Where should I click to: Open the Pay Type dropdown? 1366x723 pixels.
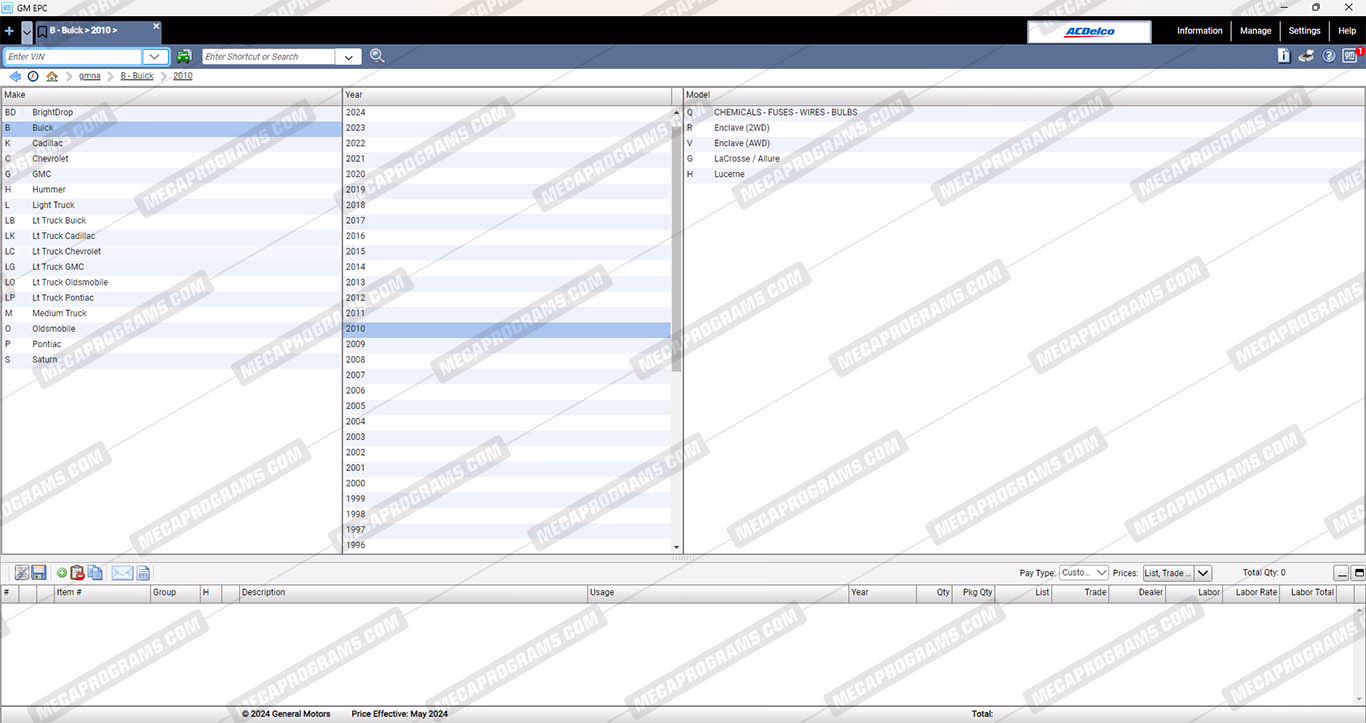coord(1085,573)
